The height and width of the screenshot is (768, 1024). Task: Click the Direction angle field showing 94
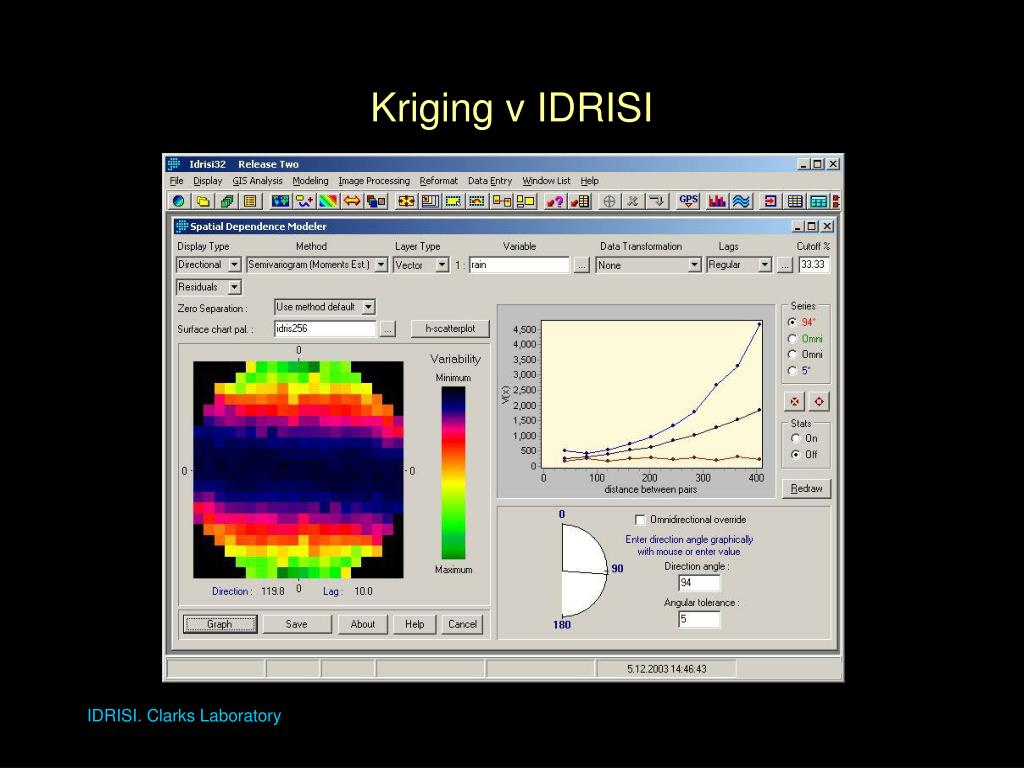point(699,583)
